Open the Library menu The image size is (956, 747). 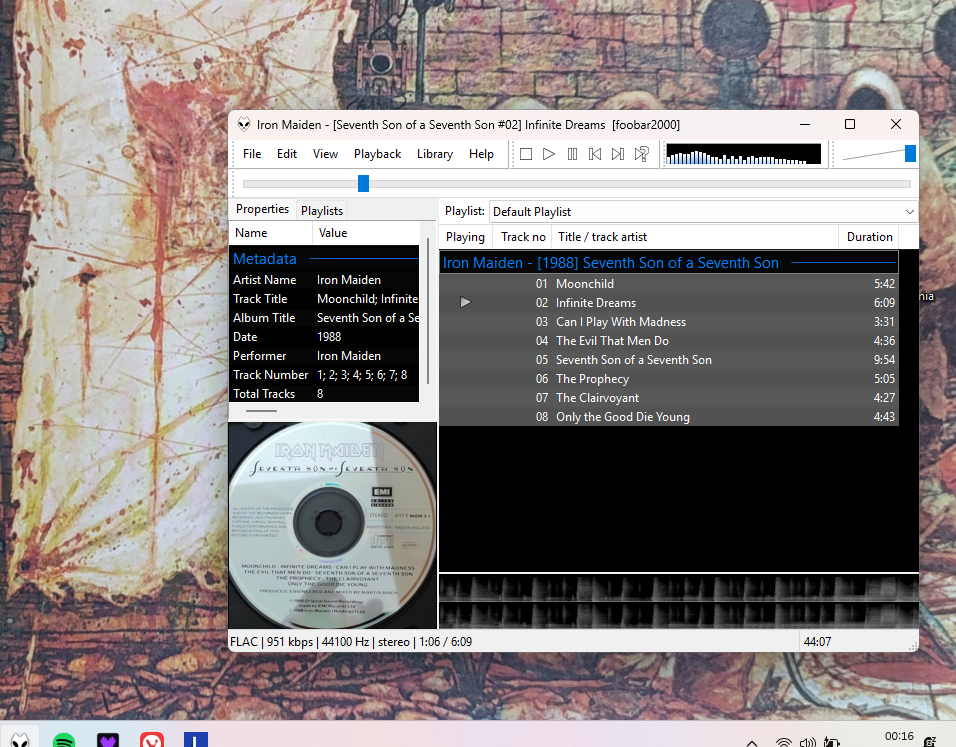click(x=435, y=154)
